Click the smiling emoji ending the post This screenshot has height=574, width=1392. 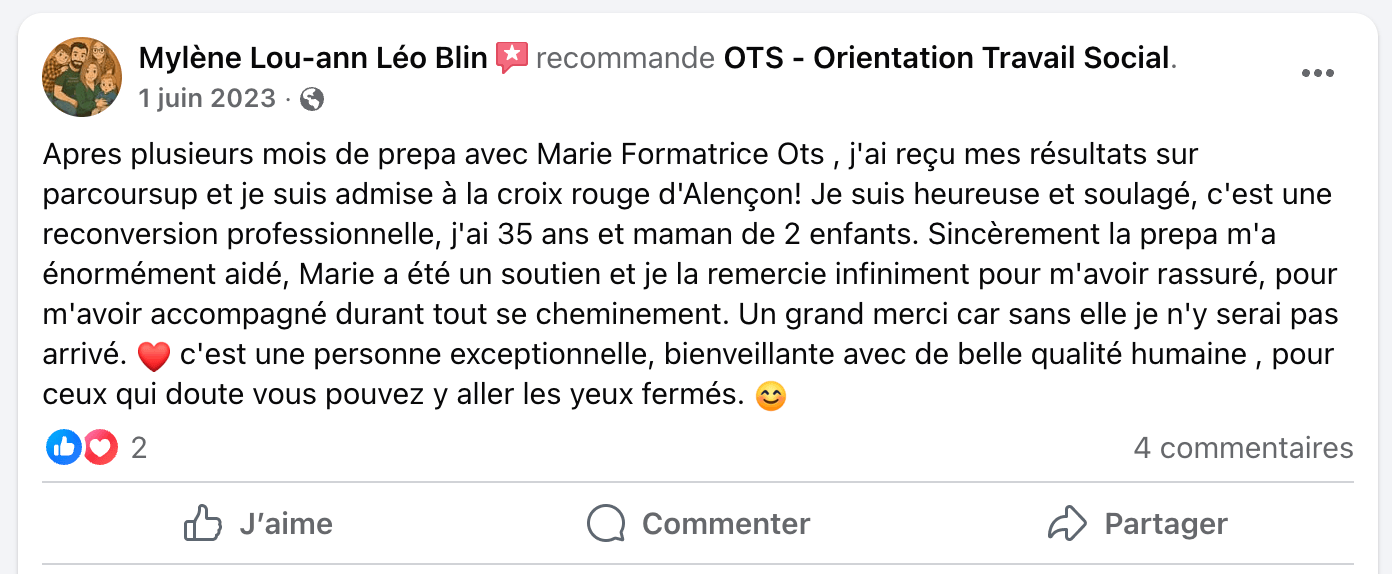pyautogui.click(x=770, y=397)
